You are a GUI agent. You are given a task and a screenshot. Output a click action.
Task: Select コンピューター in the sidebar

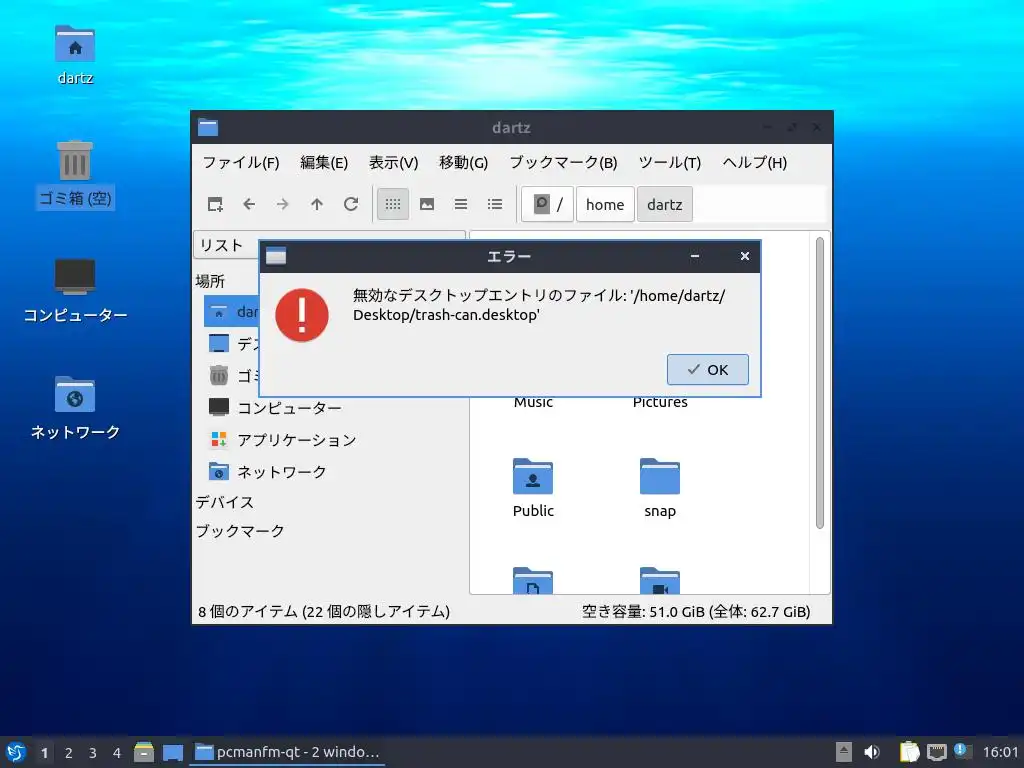(275, 408)
